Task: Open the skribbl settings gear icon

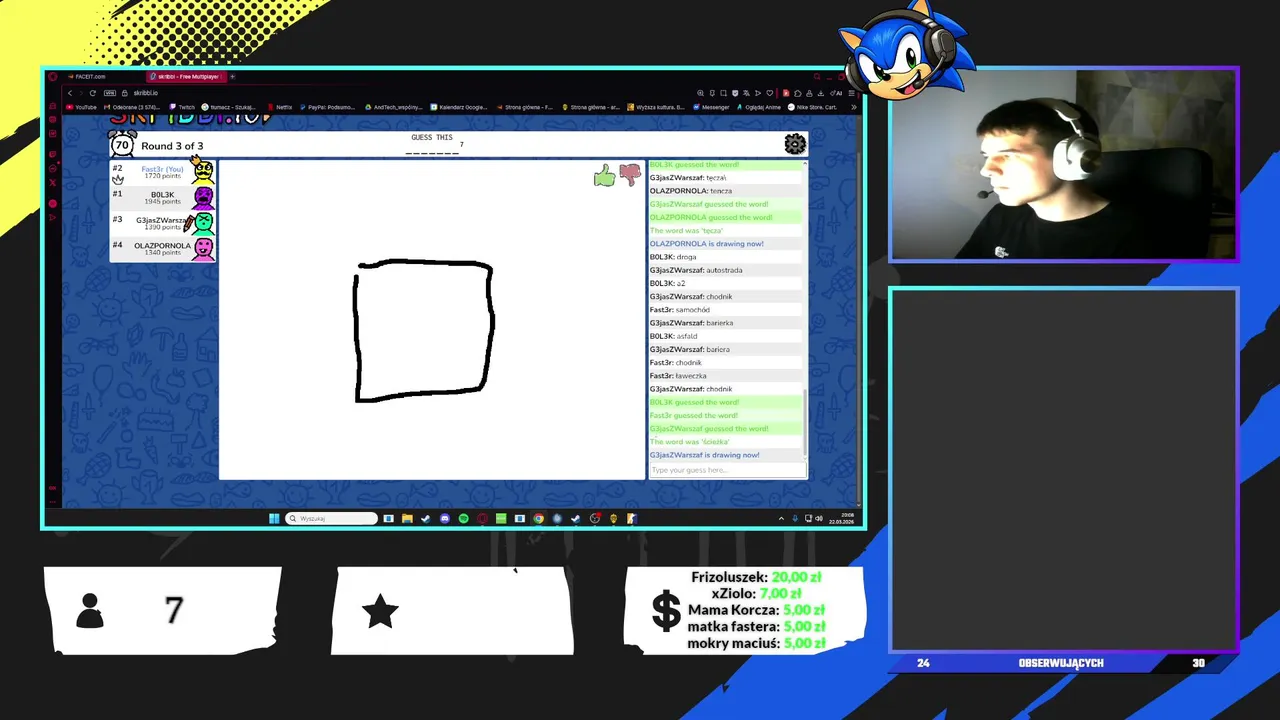Action: coord(795,145)
